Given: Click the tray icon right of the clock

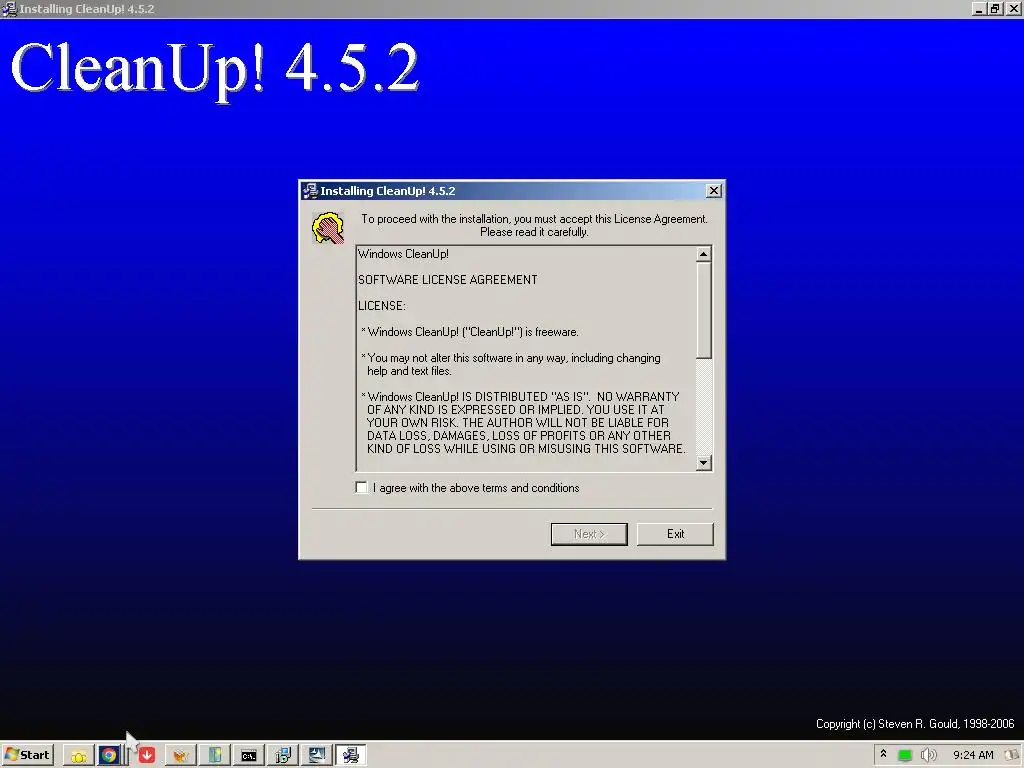Looking at the screenshot, I should [x=1012, y=756].
